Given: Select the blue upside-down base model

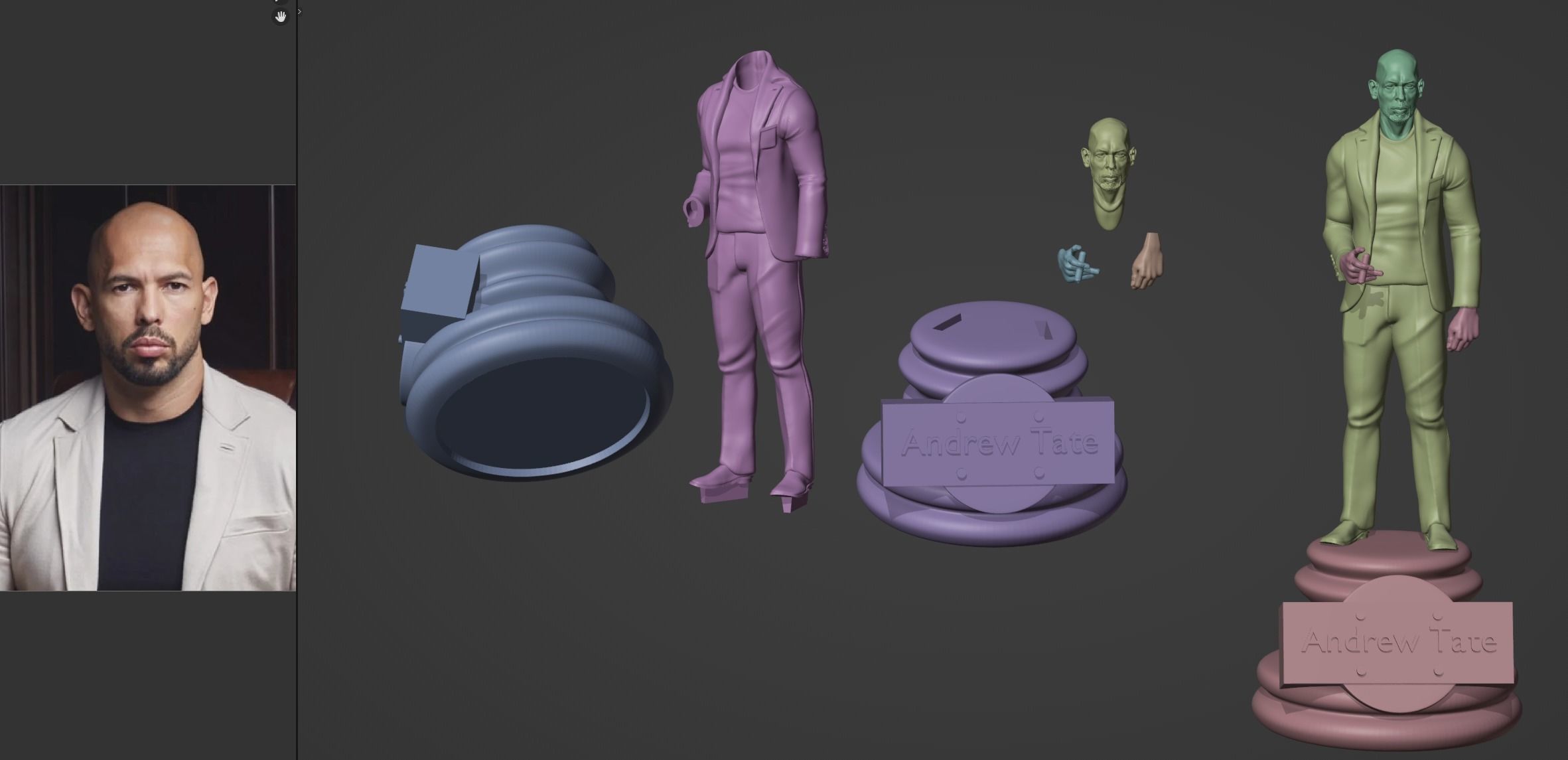Looking at the screenshot, I should pyautogui.click(x=535, y=353).
